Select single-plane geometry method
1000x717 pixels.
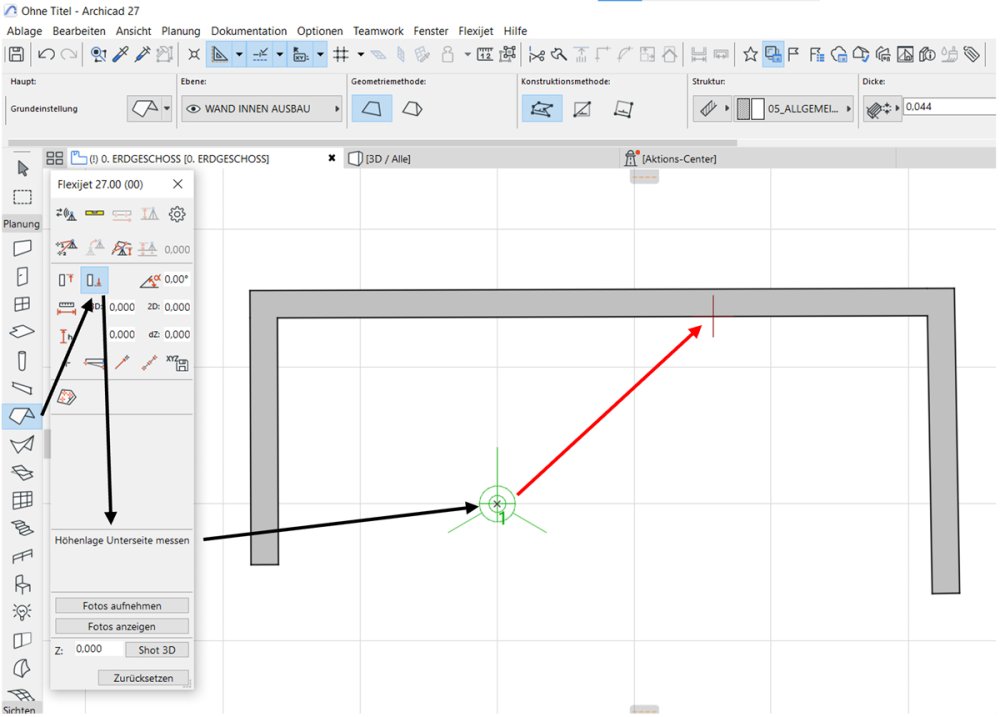[x=372, y=108]
